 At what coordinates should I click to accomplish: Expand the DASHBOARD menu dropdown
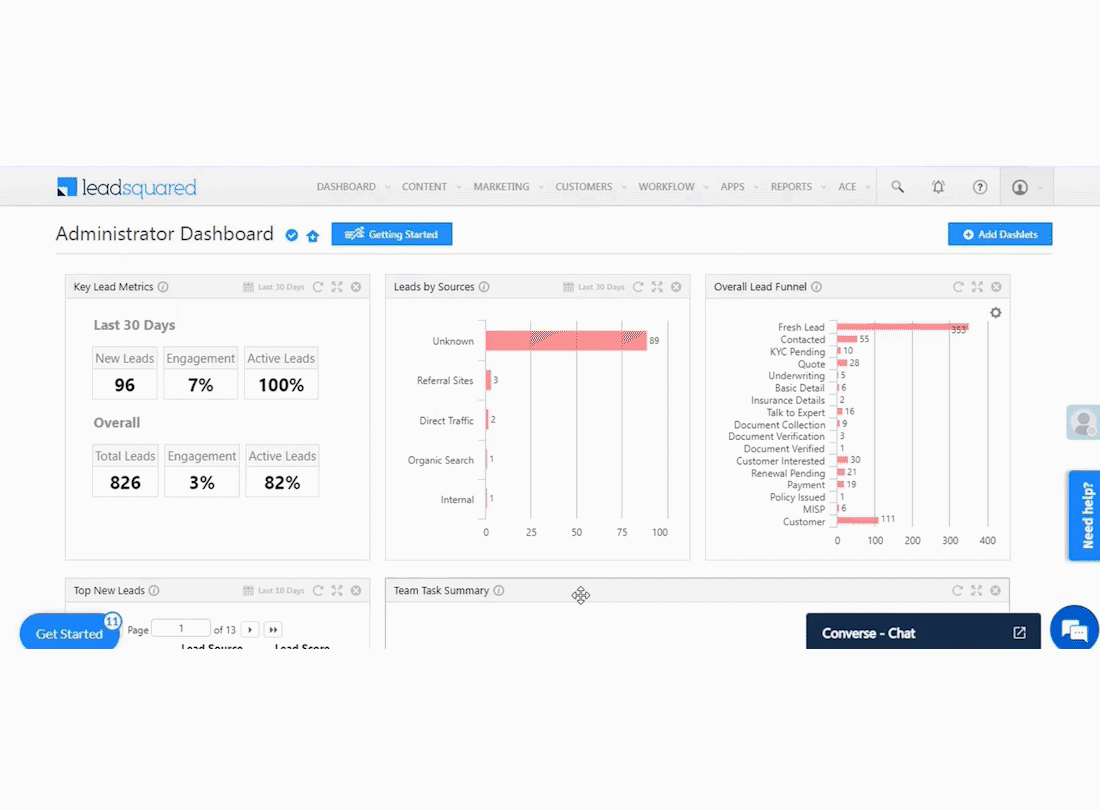tap(387, 187)
